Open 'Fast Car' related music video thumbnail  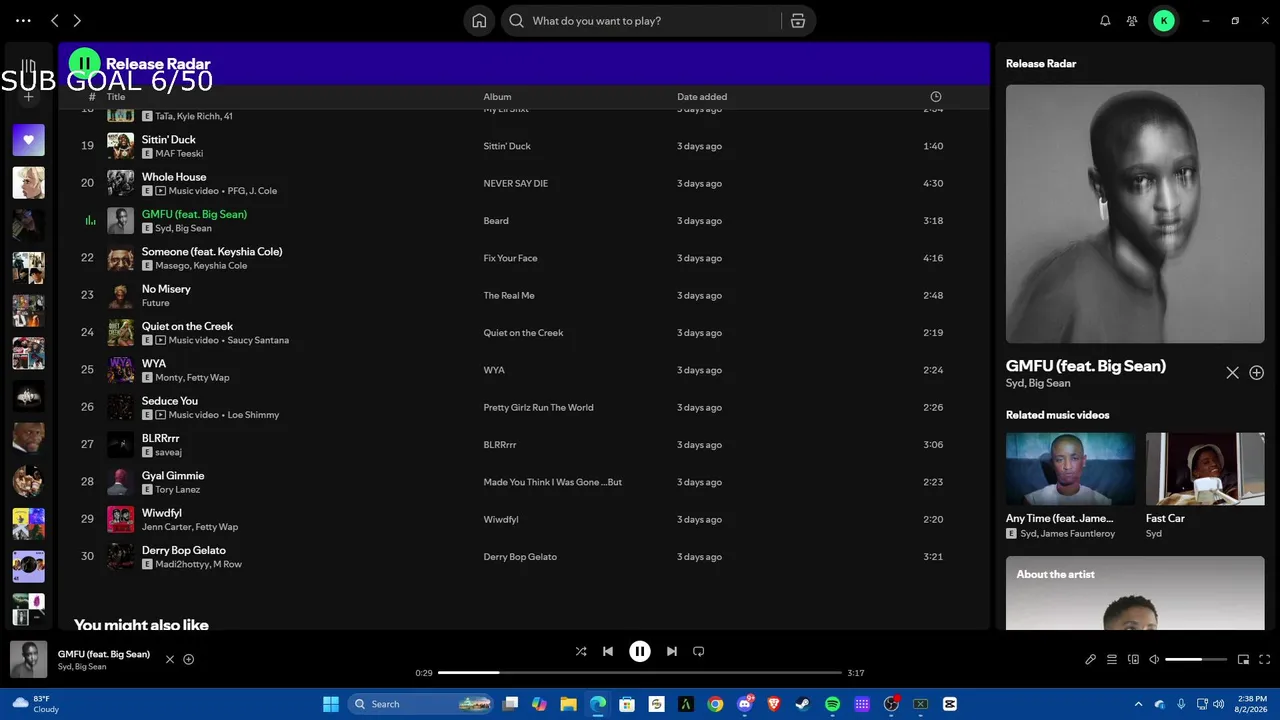1205,468
